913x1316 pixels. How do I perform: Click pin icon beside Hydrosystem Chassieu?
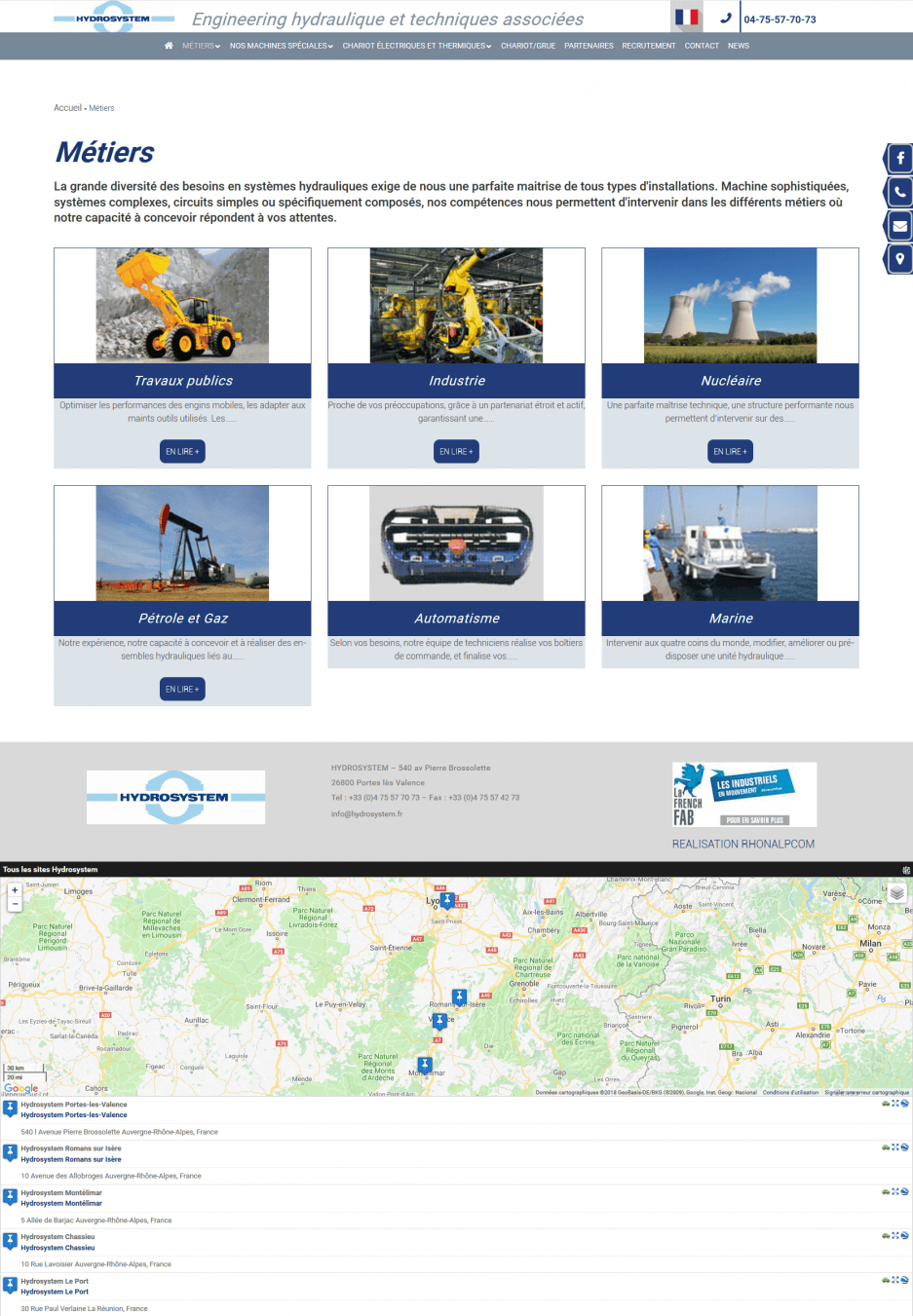[10, 1241]
